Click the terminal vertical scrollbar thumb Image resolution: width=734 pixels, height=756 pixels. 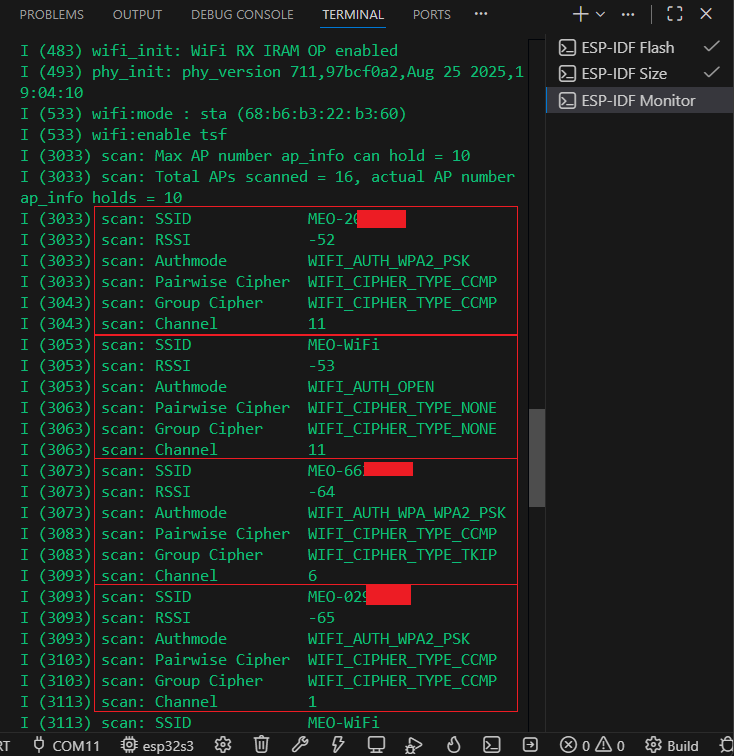537,458
